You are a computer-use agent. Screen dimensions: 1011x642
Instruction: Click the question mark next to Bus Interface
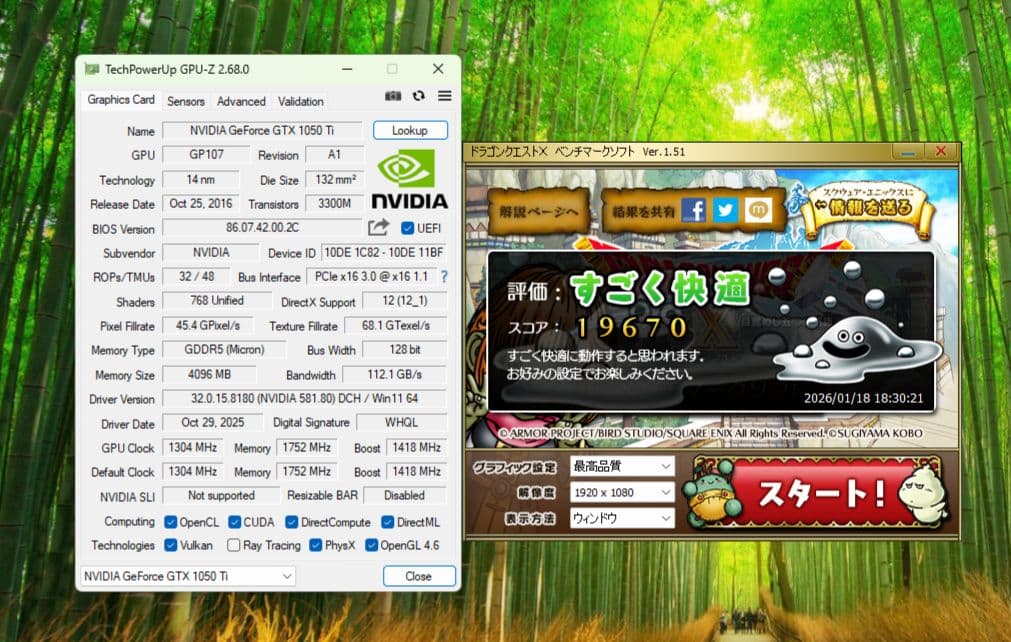click(x=444, y=277)
